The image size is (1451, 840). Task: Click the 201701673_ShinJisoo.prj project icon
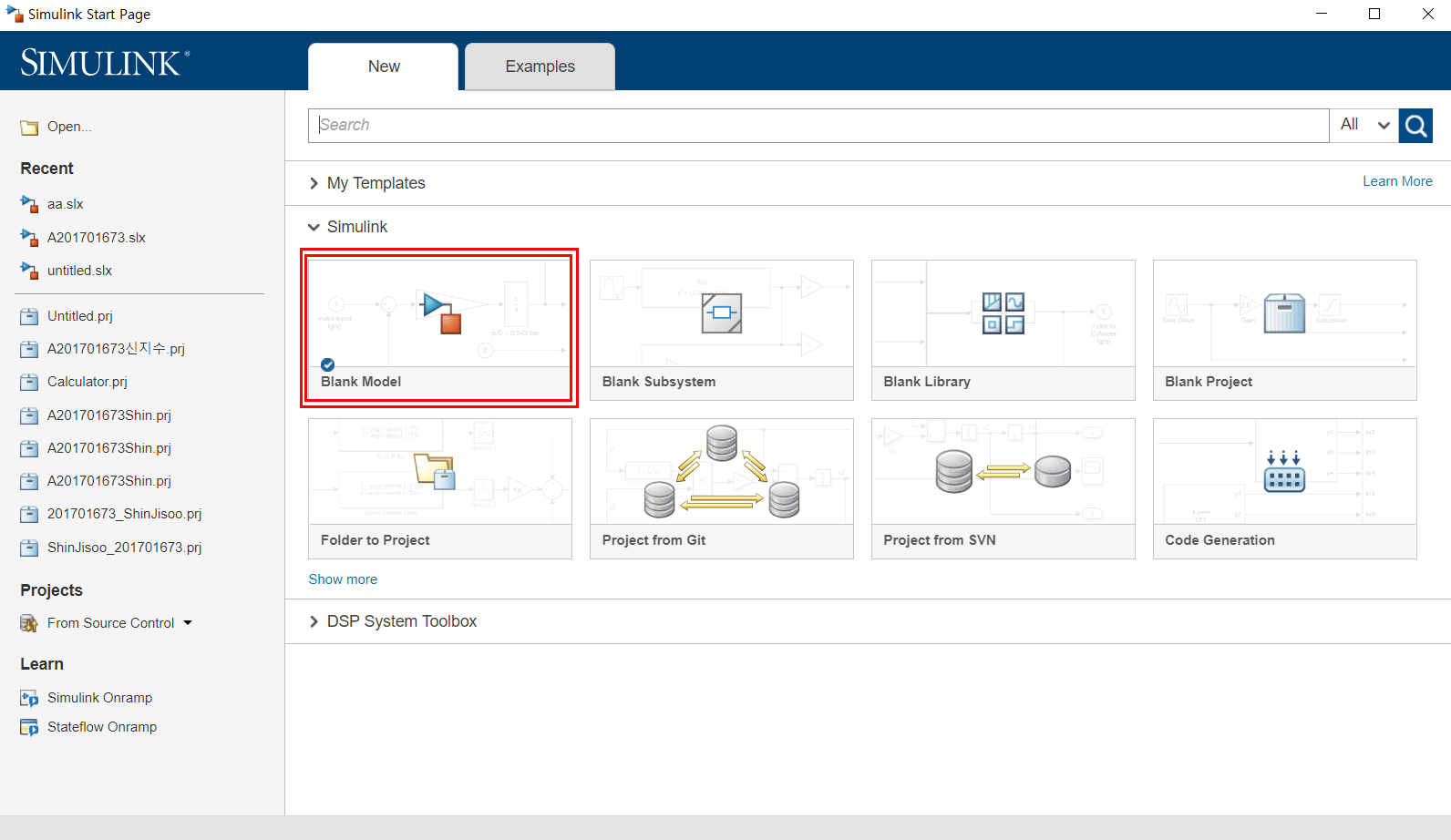[x=29, y=514]
